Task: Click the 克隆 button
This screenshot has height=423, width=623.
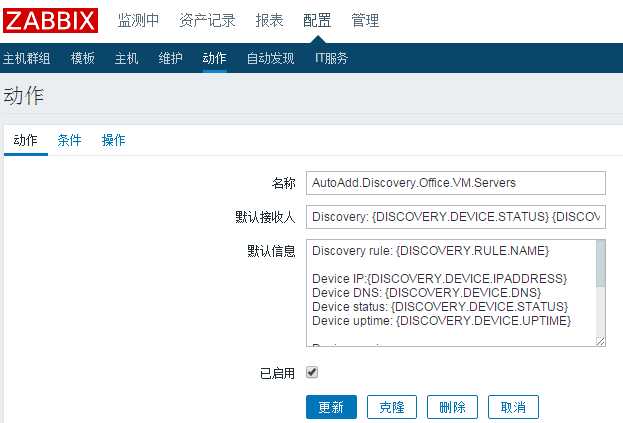Action: tap(392, 407)
